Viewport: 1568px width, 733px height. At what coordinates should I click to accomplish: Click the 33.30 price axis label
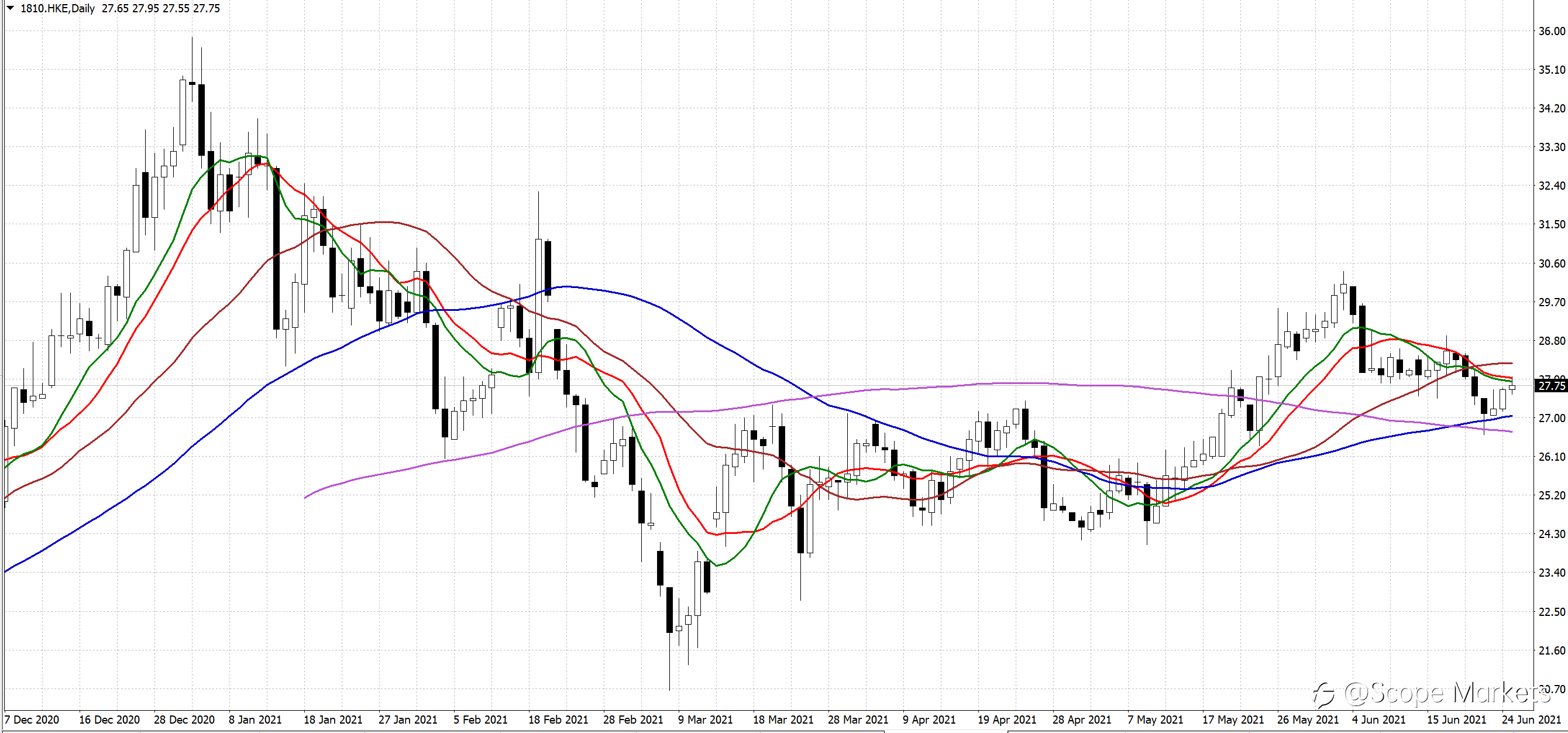pos(1552,148)
